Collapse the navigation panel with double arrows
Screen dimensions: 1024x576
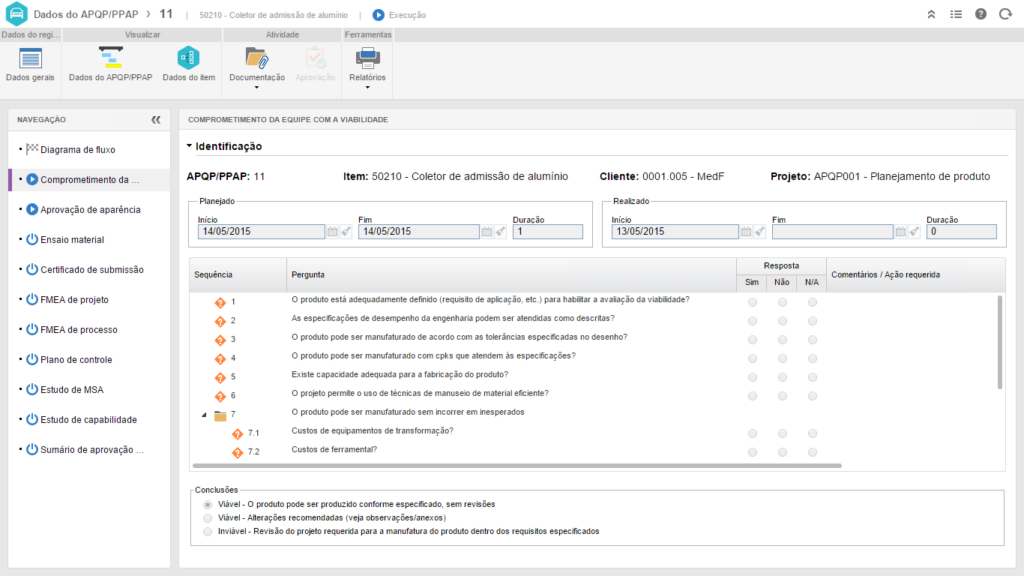tap(156, 119)
